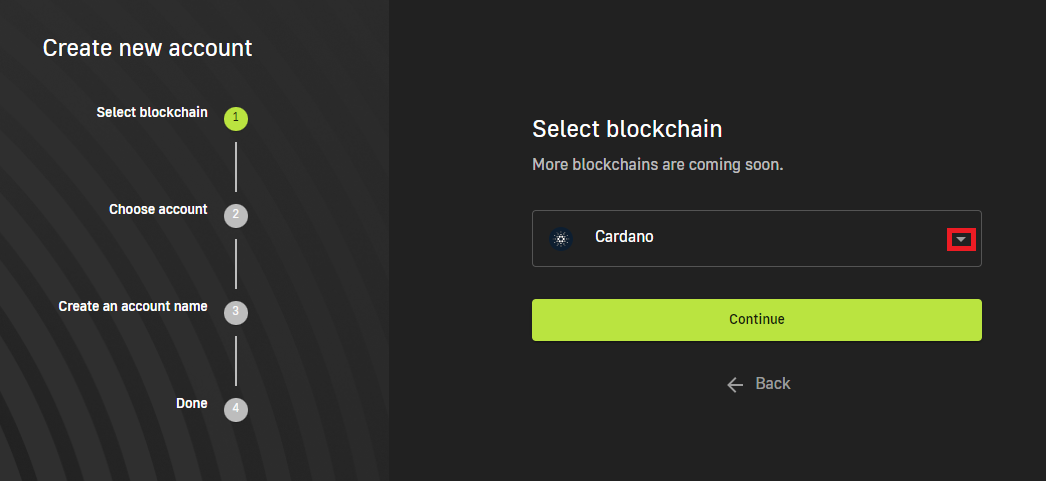Click the Cardano logo icon
Viewport: 1046px width, 481px height.
(x=561, y=239)
